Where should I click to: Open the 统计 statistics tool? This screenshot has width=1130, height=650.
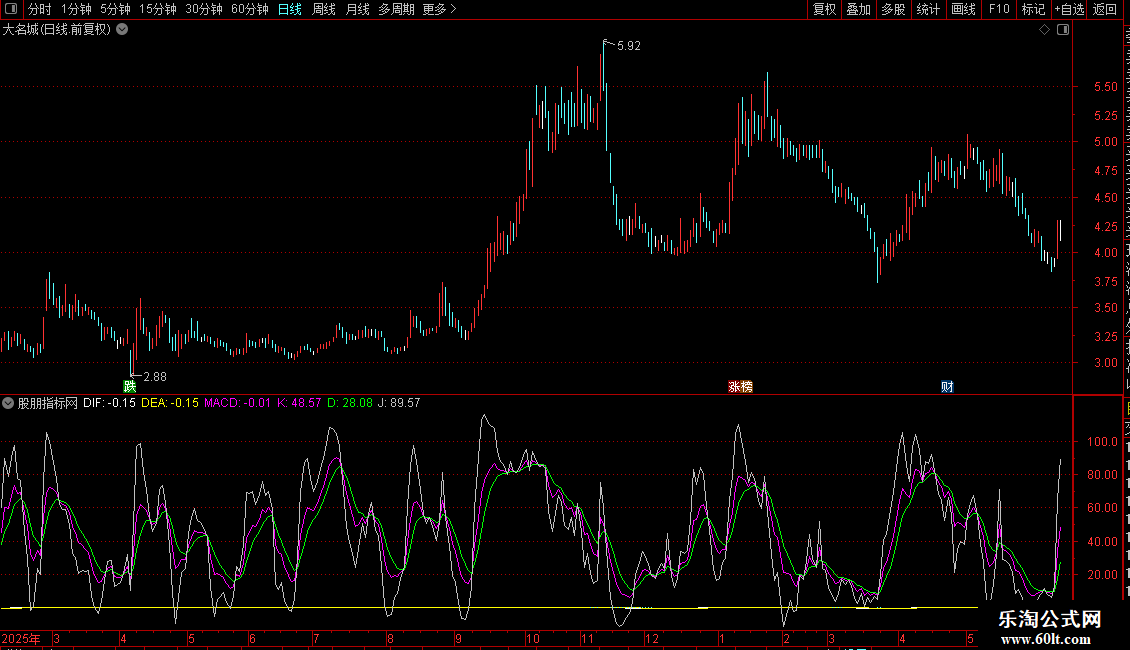(x=928, y=9)
